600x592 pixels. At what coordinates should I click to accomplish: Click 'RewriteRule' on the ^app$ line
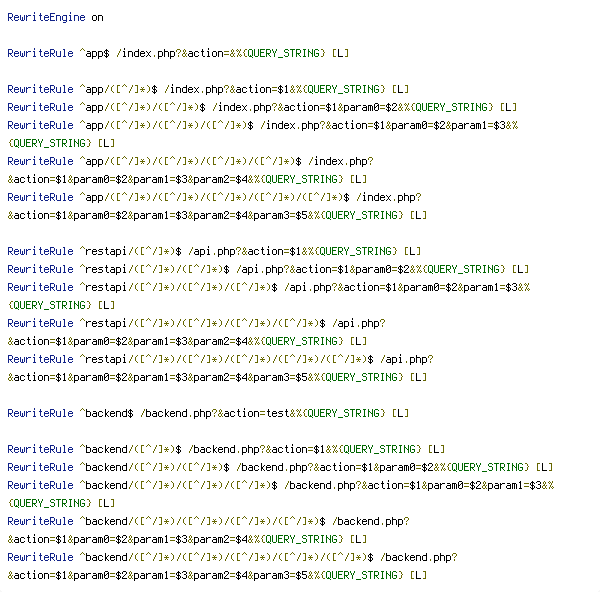40,53
